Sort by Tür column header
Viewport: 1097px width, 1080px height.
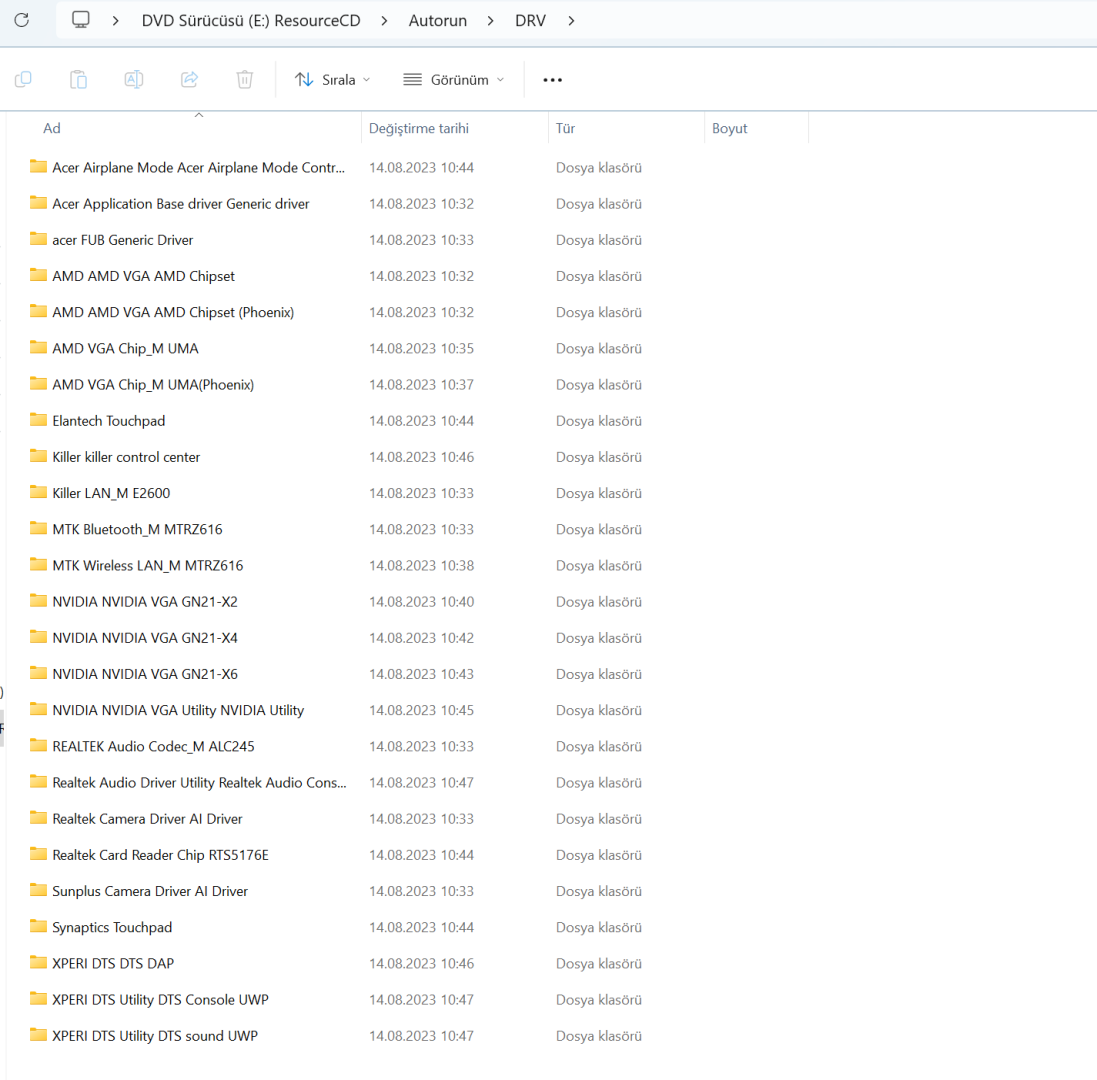tap(565, 128)
